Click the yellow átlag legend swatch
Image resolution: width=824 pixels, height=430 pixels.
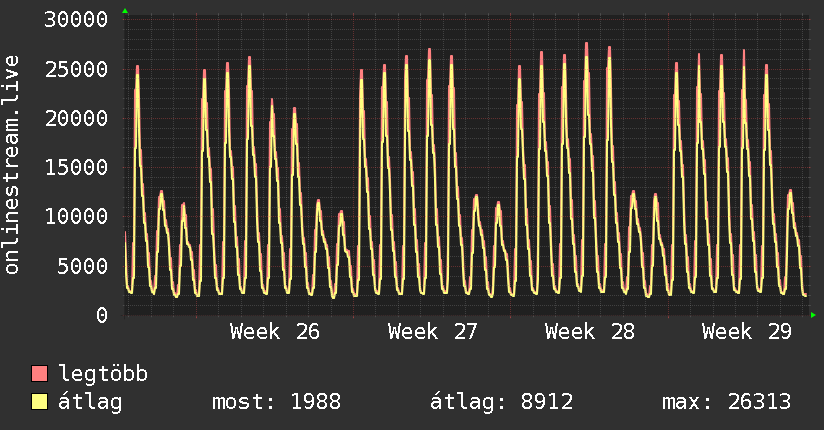pyautogui.click(x=39, y=402)
